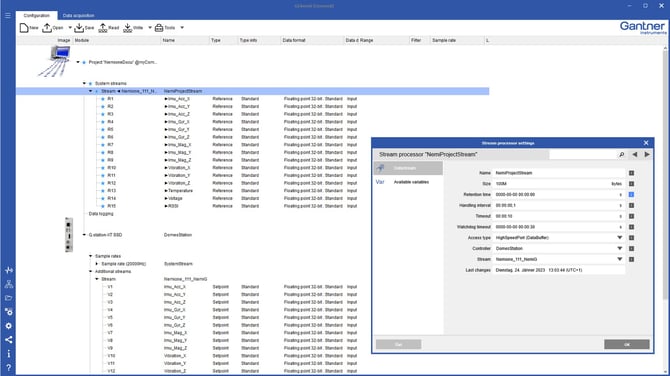This screenshot has width=670, height=376.
Task: Click the Size field showing 100M
Action: point(558,184)
